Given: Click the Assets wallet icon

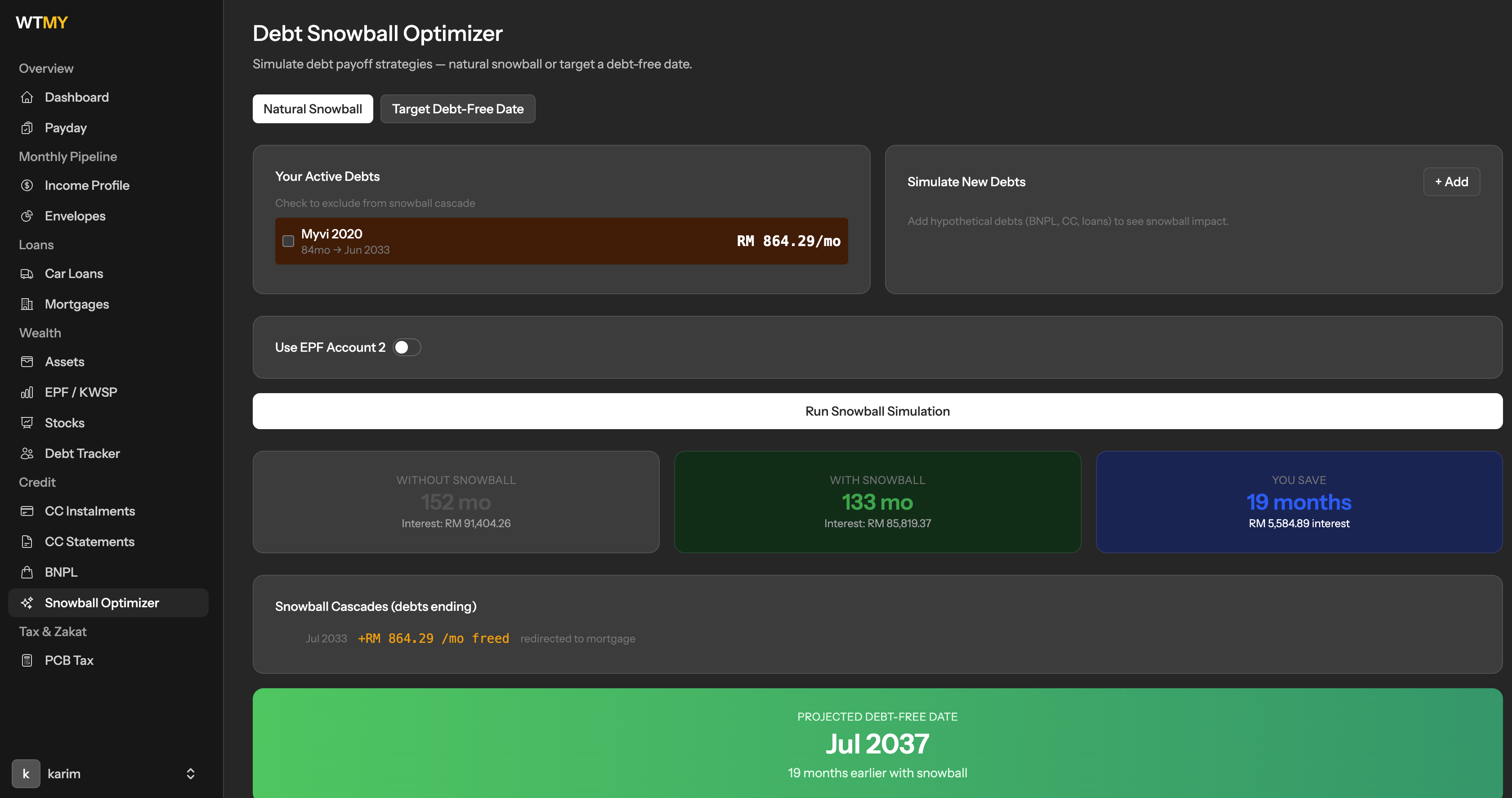Looking at the screenshot, I should 27,362.
